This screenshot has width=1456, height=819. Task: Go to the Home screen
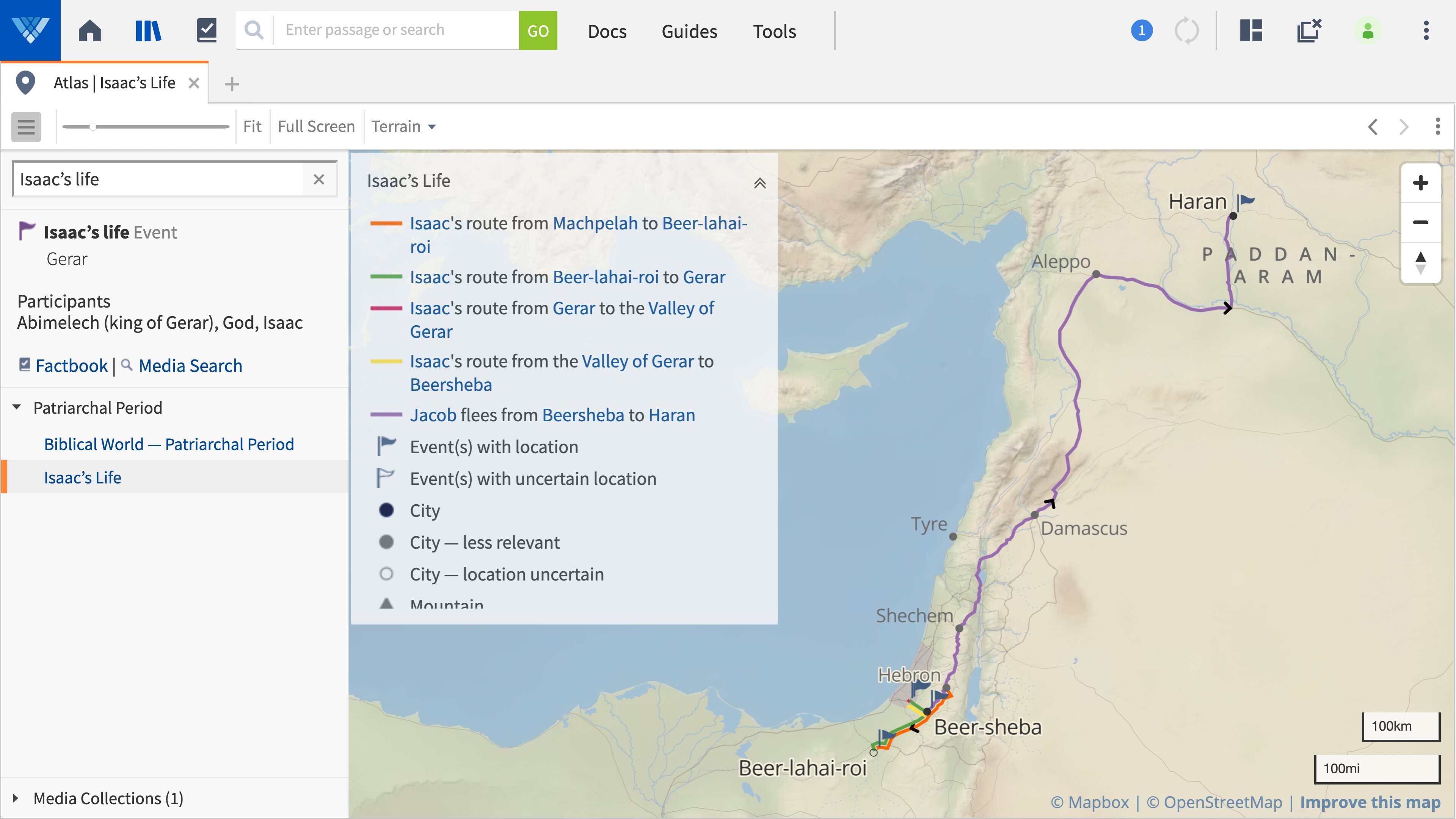click(89, 30)
